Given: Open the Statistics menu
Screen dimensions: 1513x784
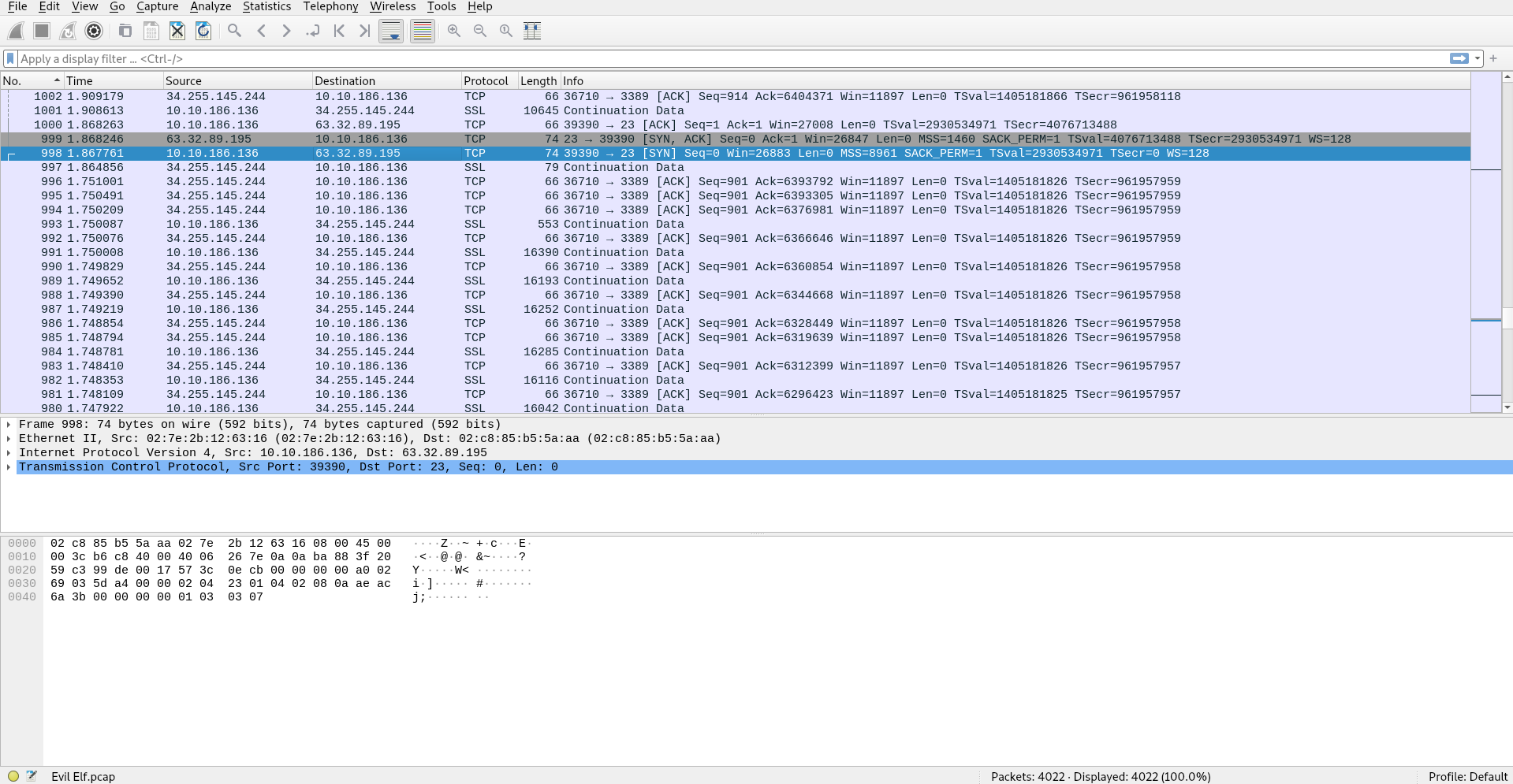Looking at the screenshot, I should 266,6.
